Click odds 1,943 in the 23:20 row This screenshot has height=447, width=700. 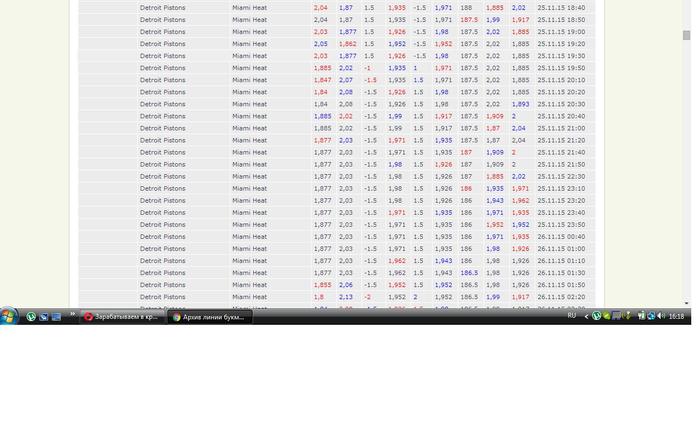pyautogui.click(x=495, y=201)
